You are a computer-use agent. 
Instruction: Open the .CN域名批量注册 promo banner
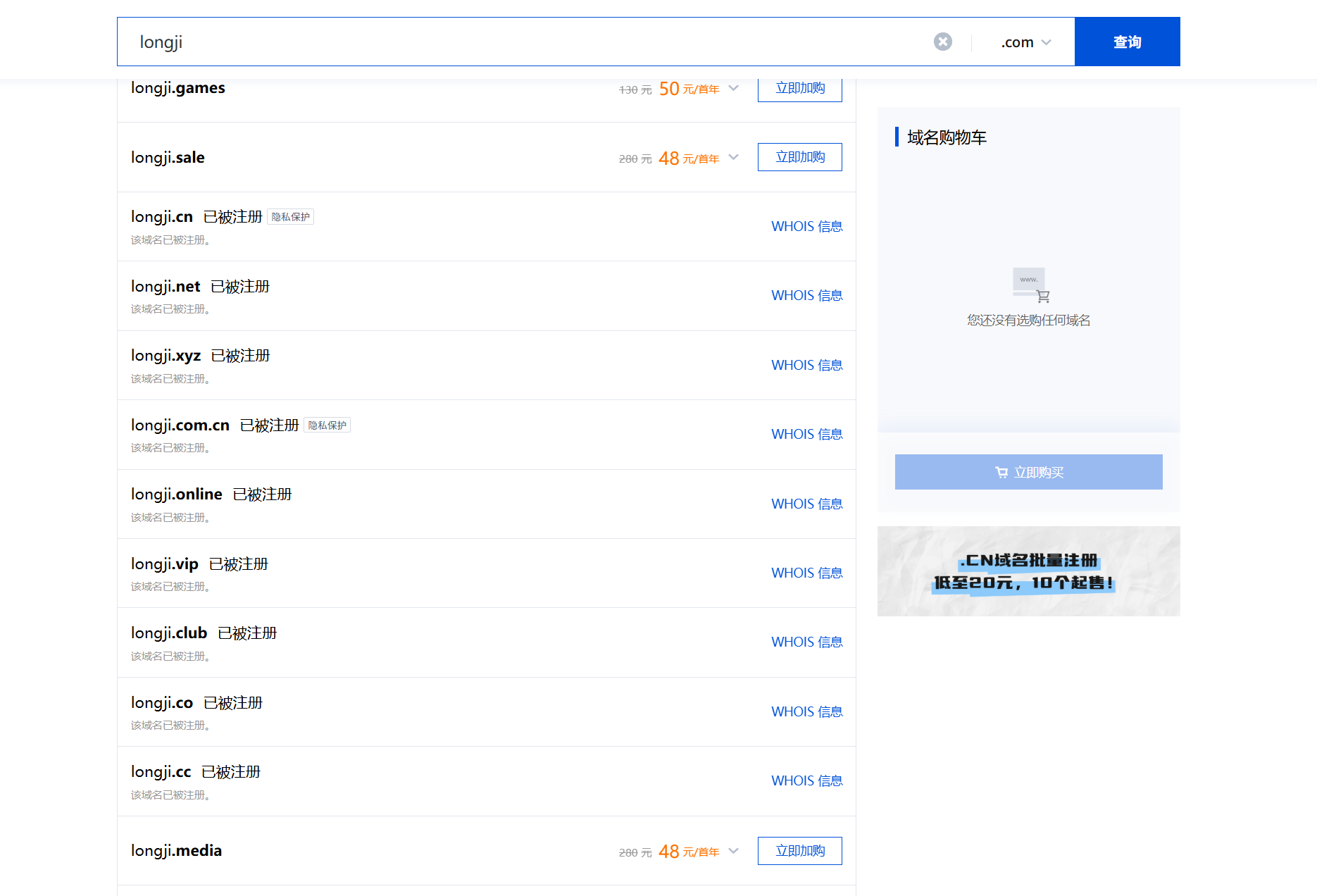pyautogui.click(x=1028, y=571)
